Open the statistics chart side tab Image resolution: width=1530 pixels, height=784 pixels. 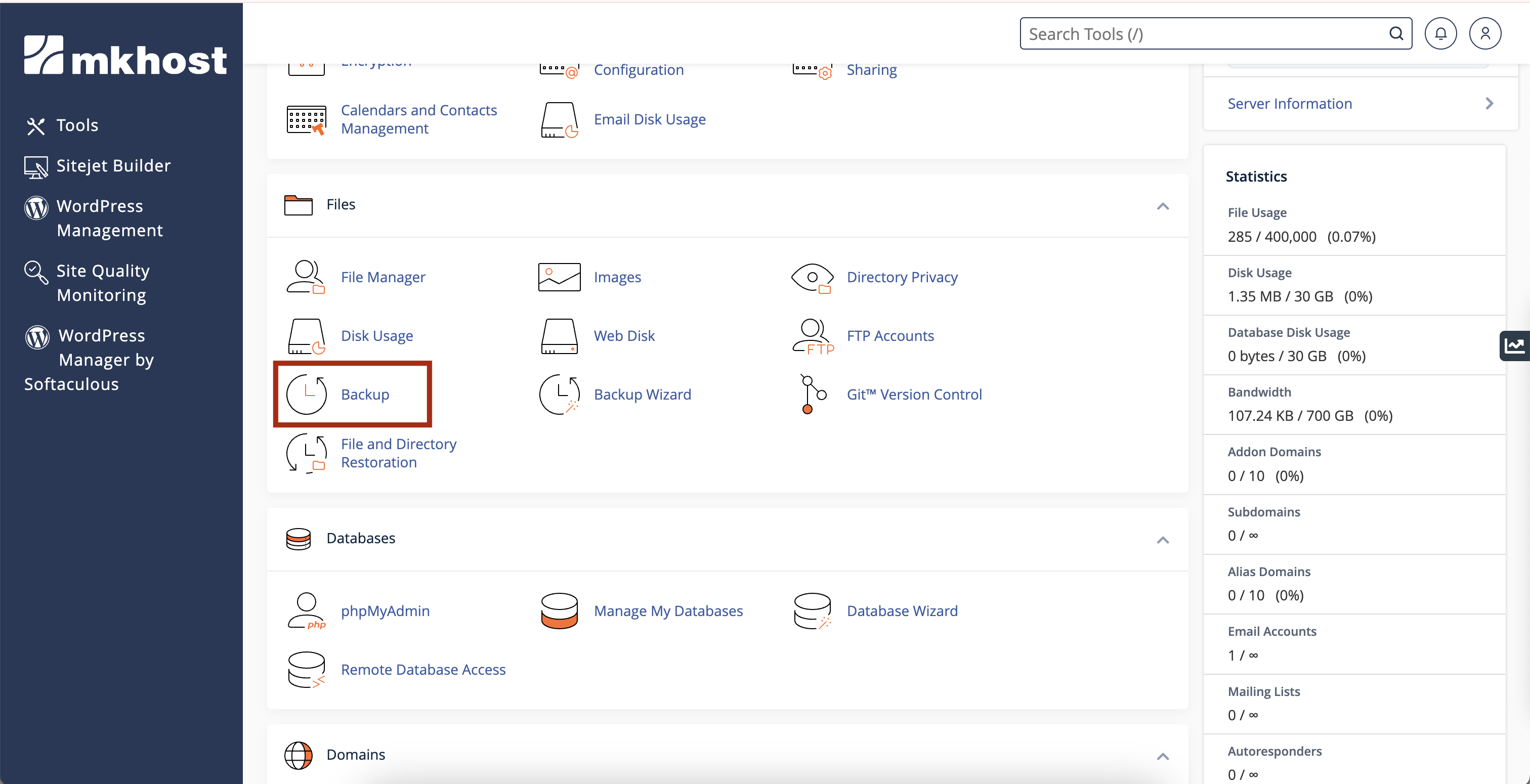(1514, 345)
